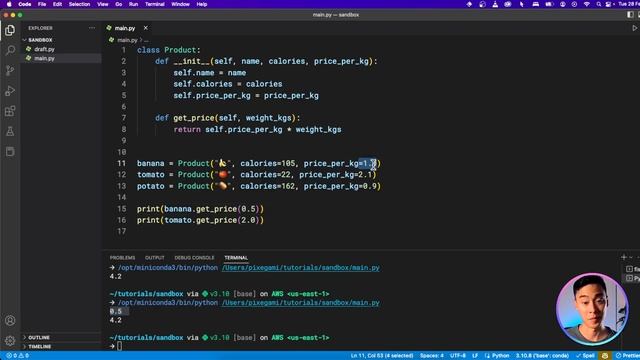640x360 pixels.
Task: Open the View menu
Action: pos(102,4)
